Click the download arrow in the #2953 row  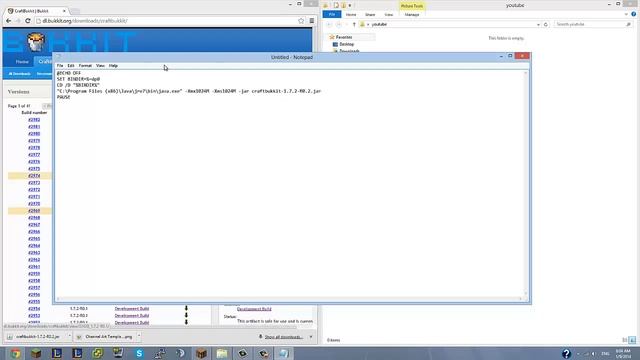(x=186, y=316)
